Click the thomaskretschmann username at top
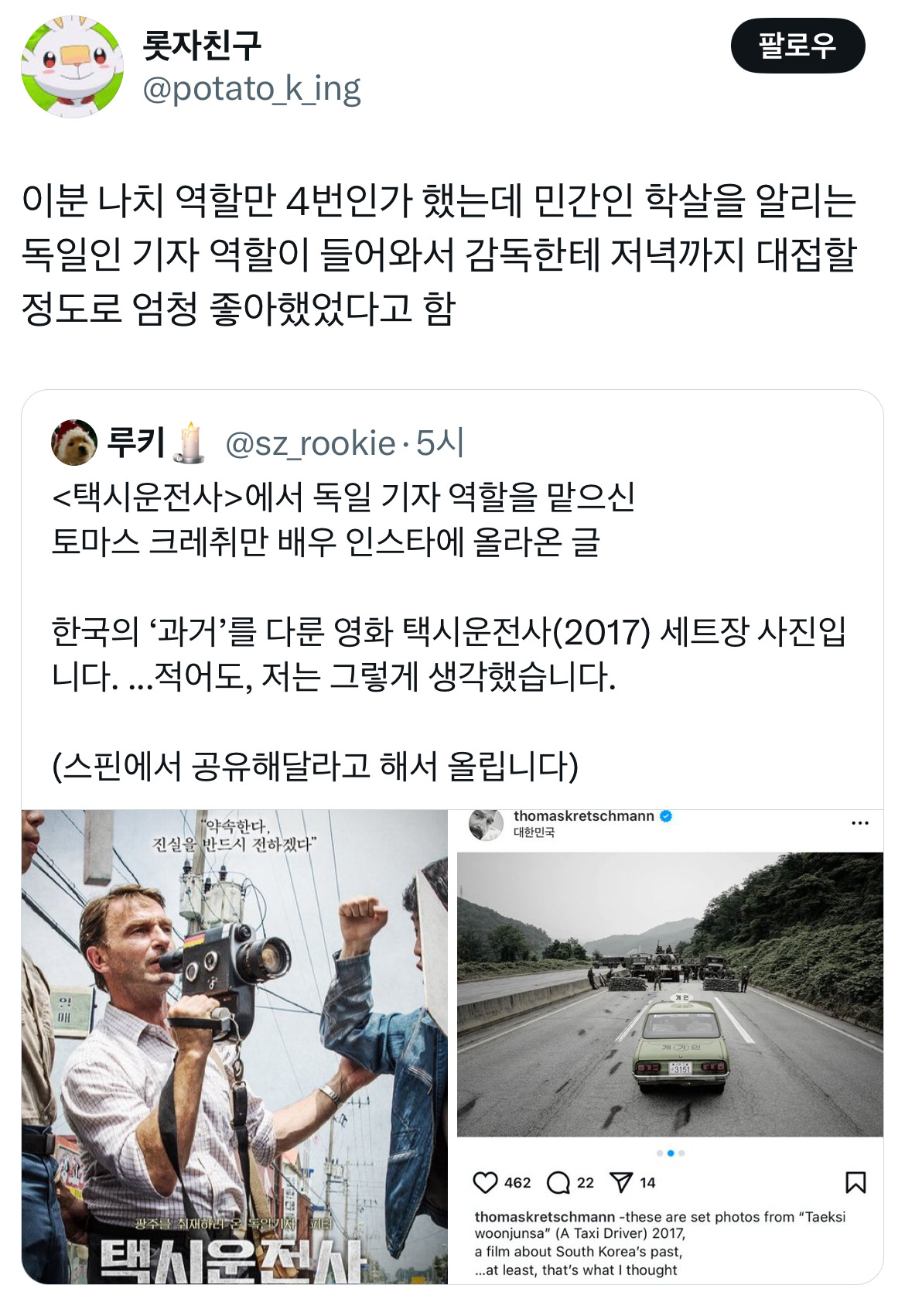This screenshot has width=905, height=1316. pyautogui.click(x=584, y=816)
